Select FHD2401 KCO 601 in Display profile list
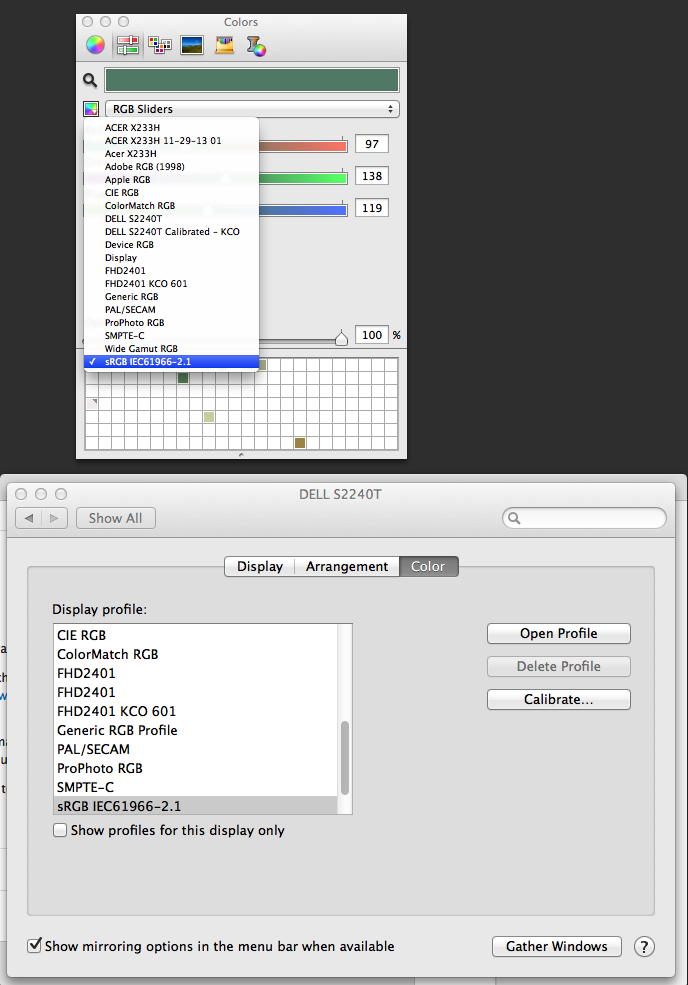This screenshot has height=985, width=688. click(196, 711)
